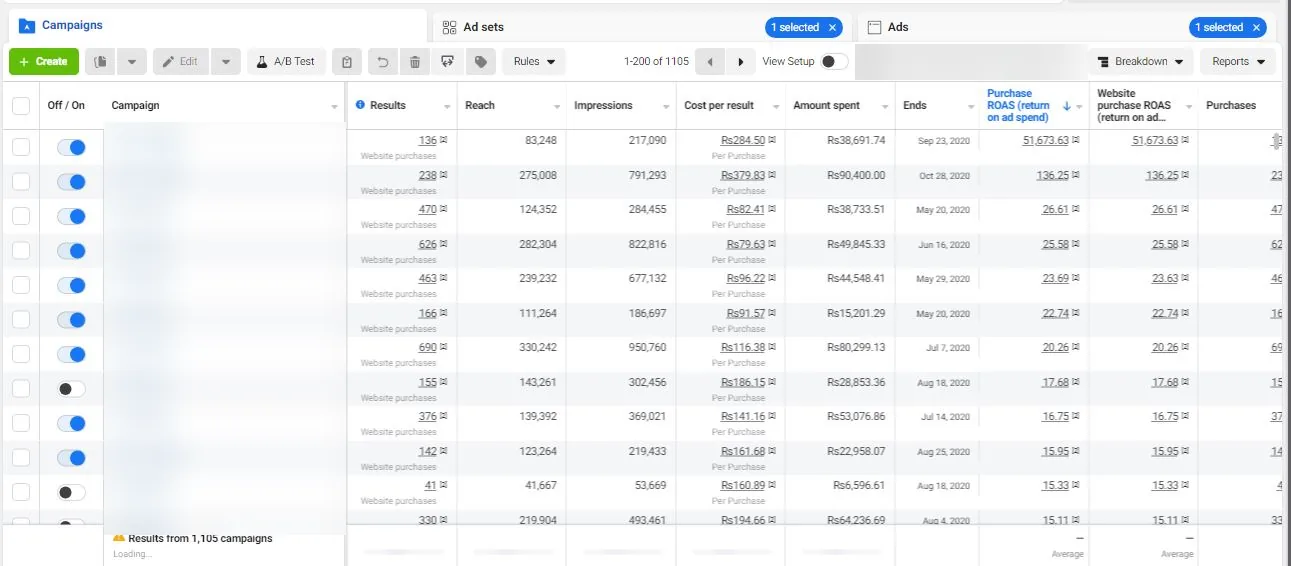Image resolution: width=1291 pixels, height=566 pixels.
Task: Open the Rules dropdown
Action: tap(534, 62)
